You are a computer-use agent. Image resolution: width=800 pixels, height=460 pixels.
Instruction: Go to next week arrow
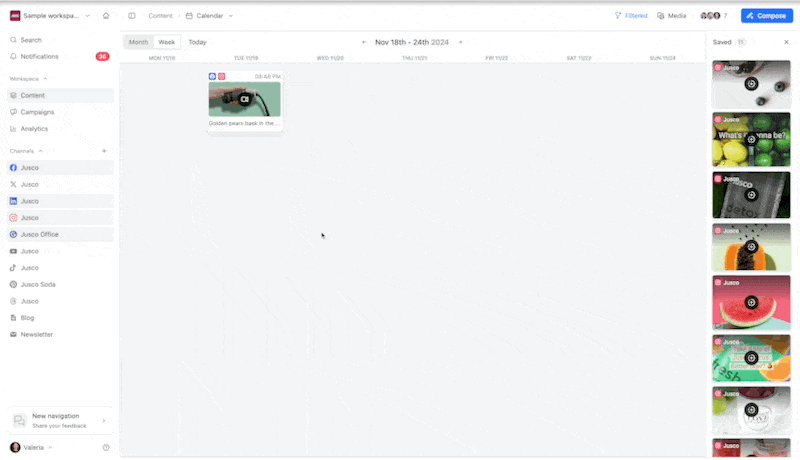click(x=460, y=42)
